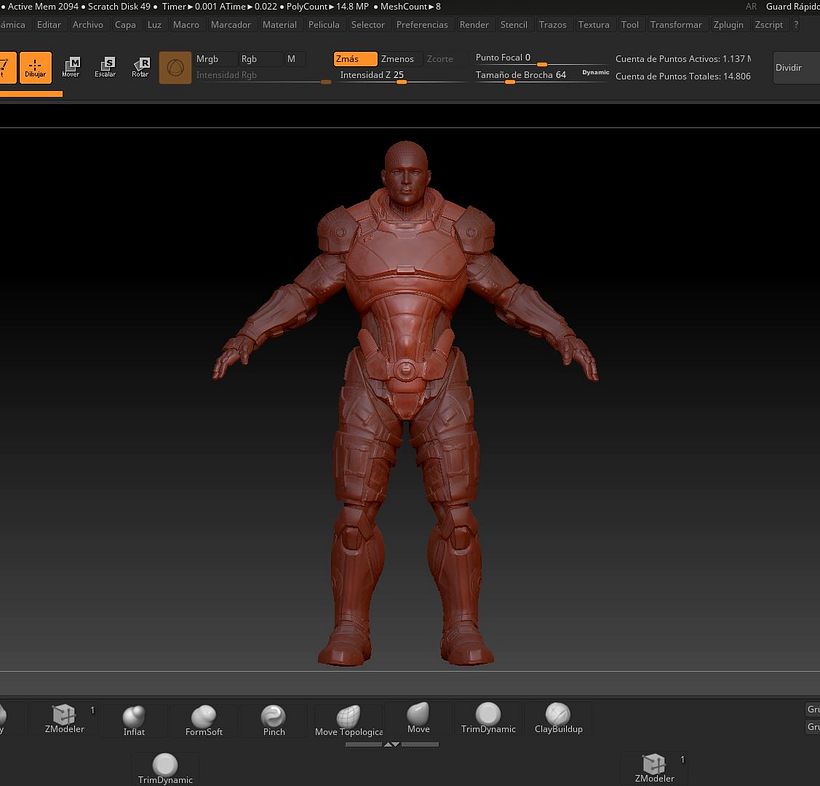The width and height of the screenshot is (820, 786).
Task: Select the Pinch brush
Action: [274, 721]
